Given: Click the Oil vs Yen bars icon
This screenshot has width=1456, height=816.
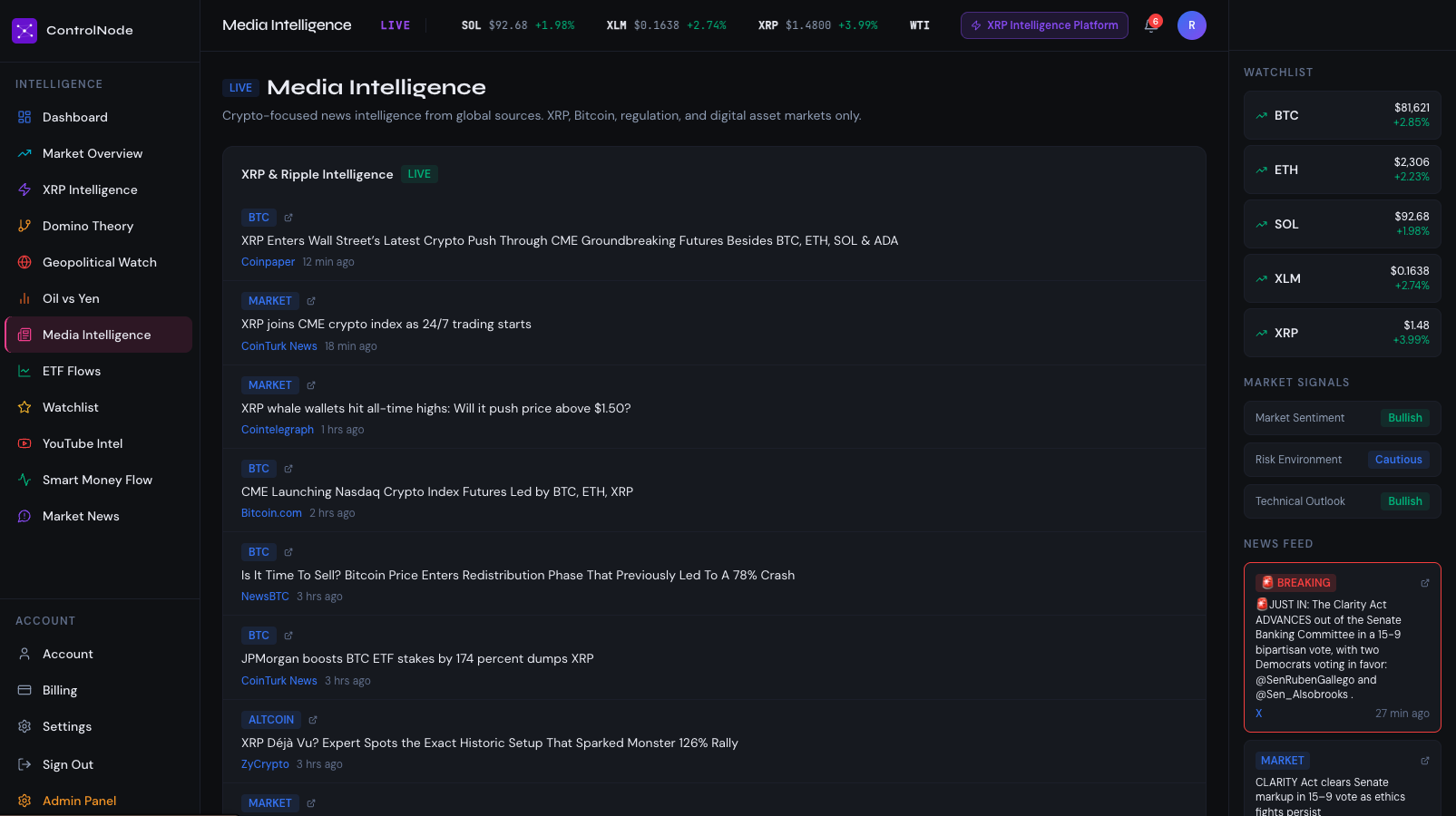Looking at the screenshot, I should click(x=24, y=298).
